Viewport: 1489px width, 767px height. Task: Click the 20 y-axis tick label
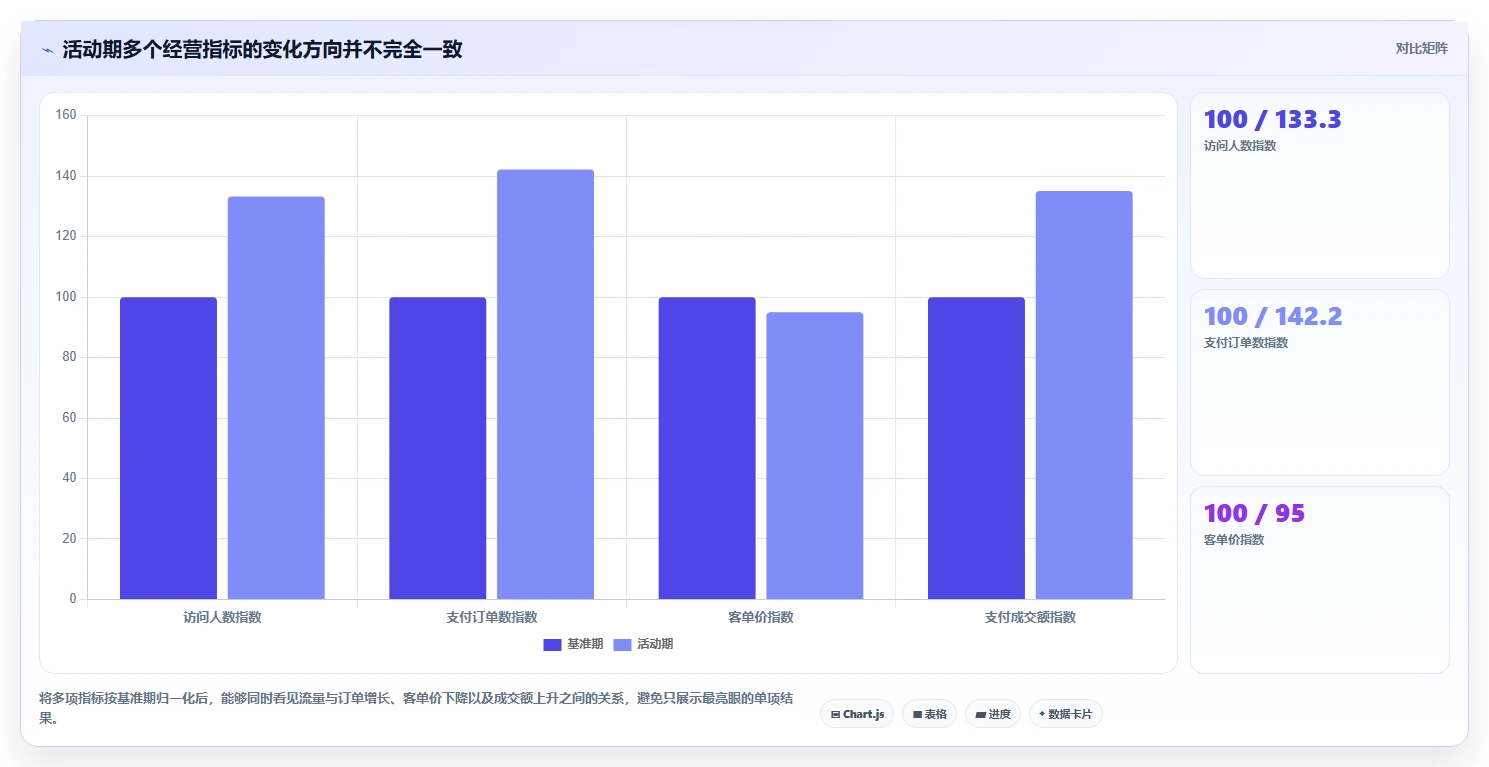[69, 539]
